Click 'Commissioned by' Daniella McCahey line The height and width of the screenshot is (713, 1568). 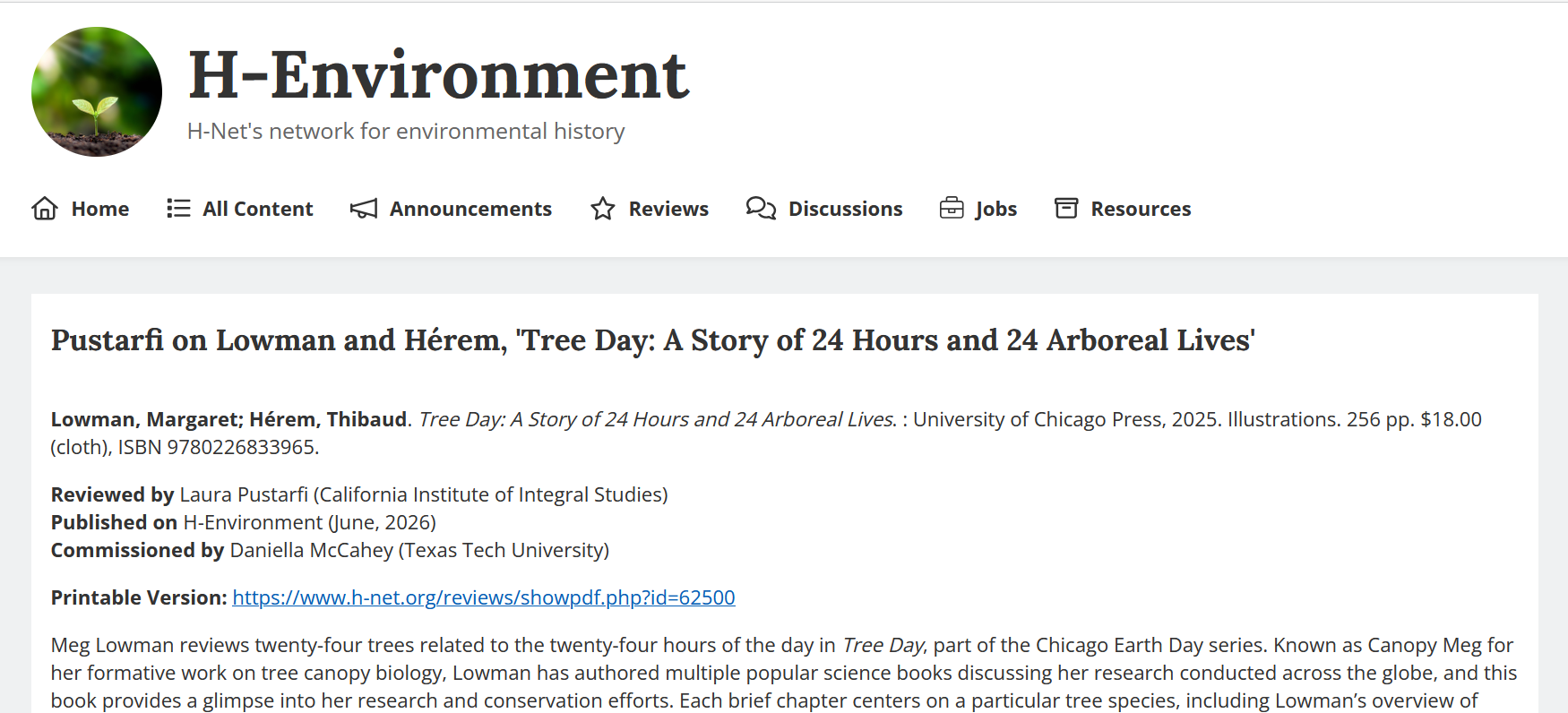(x=330, y=550)
